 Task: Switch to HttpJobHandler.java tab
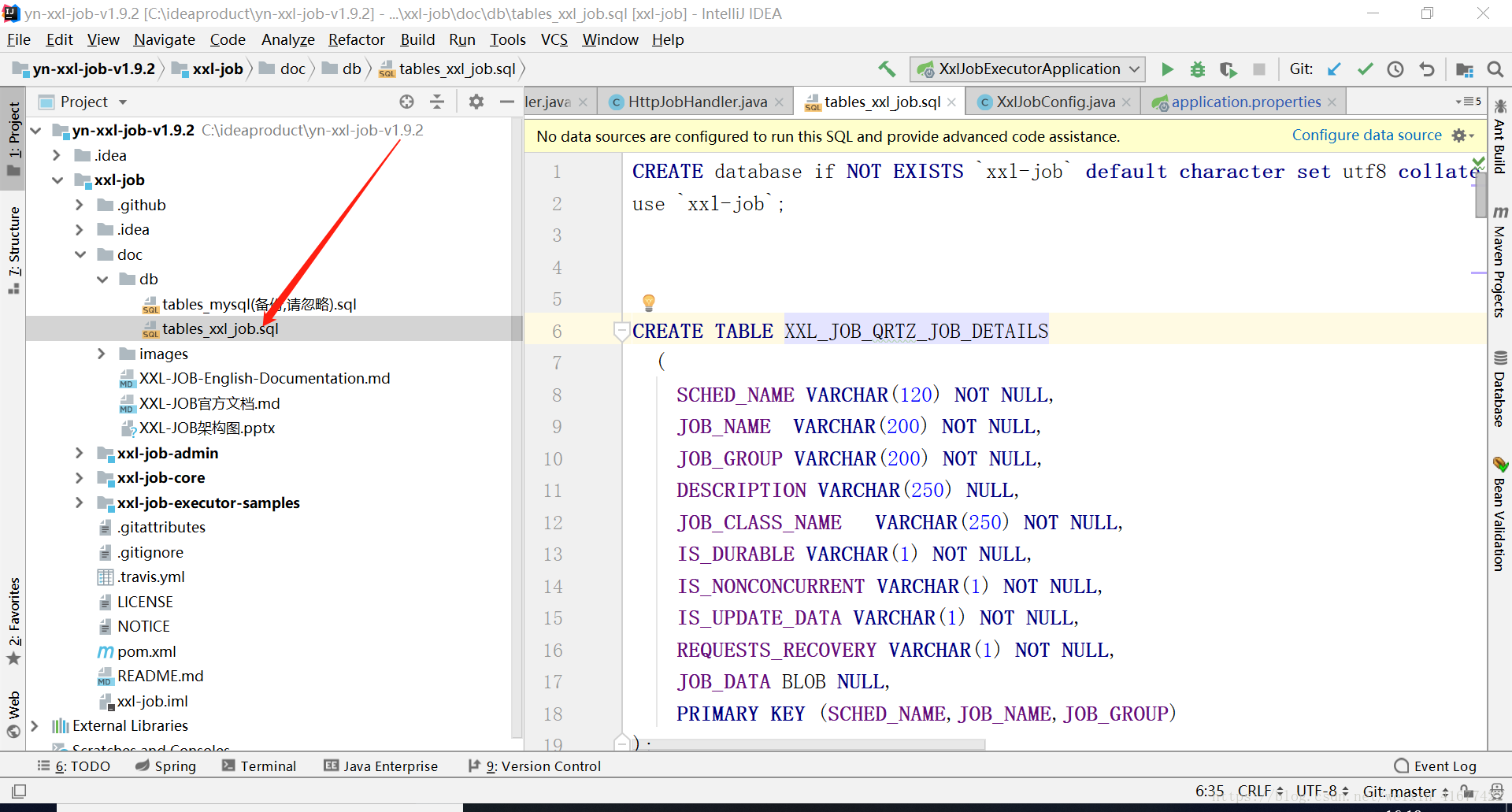(697, 102)
